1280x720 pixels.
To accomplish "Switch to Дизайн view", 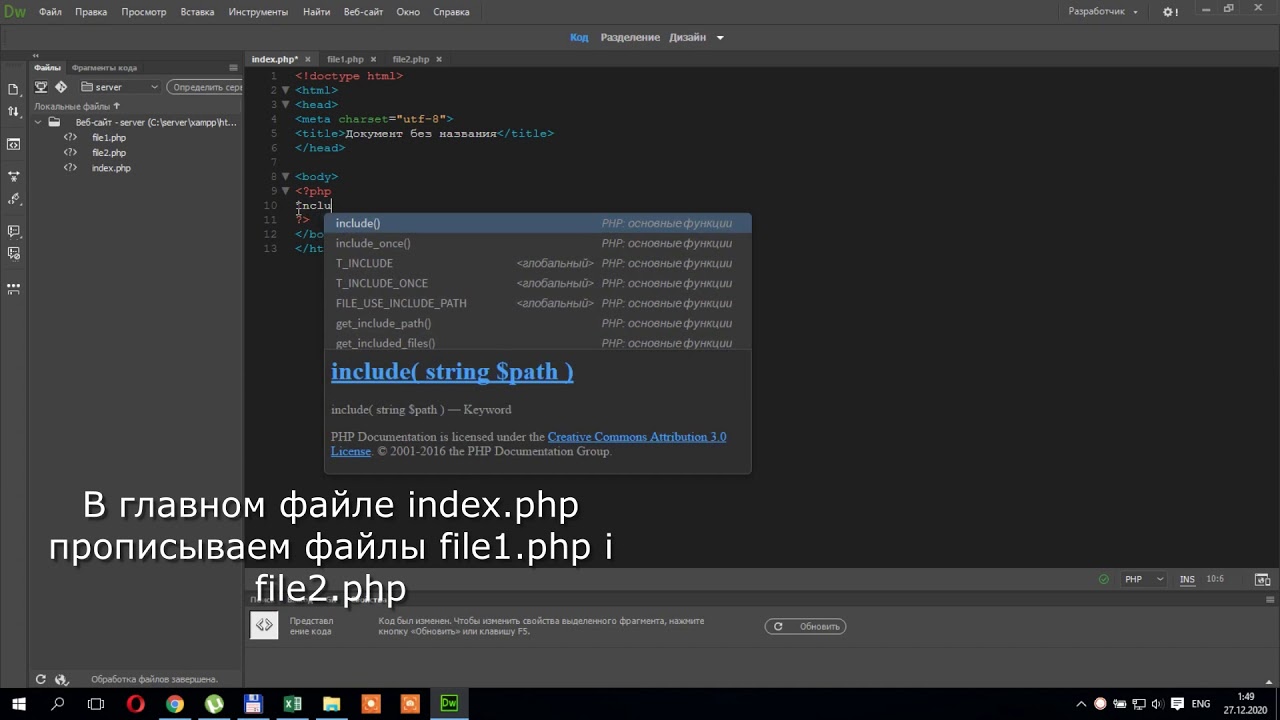I will tap(688, 37).
